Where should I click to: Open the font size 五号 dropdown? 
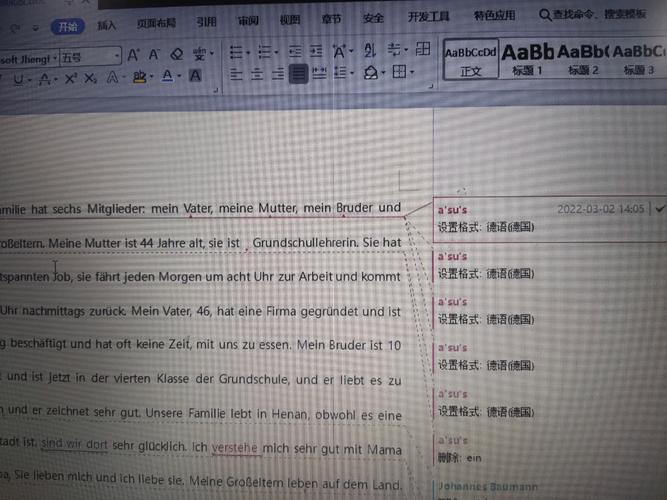coord(116,56)
